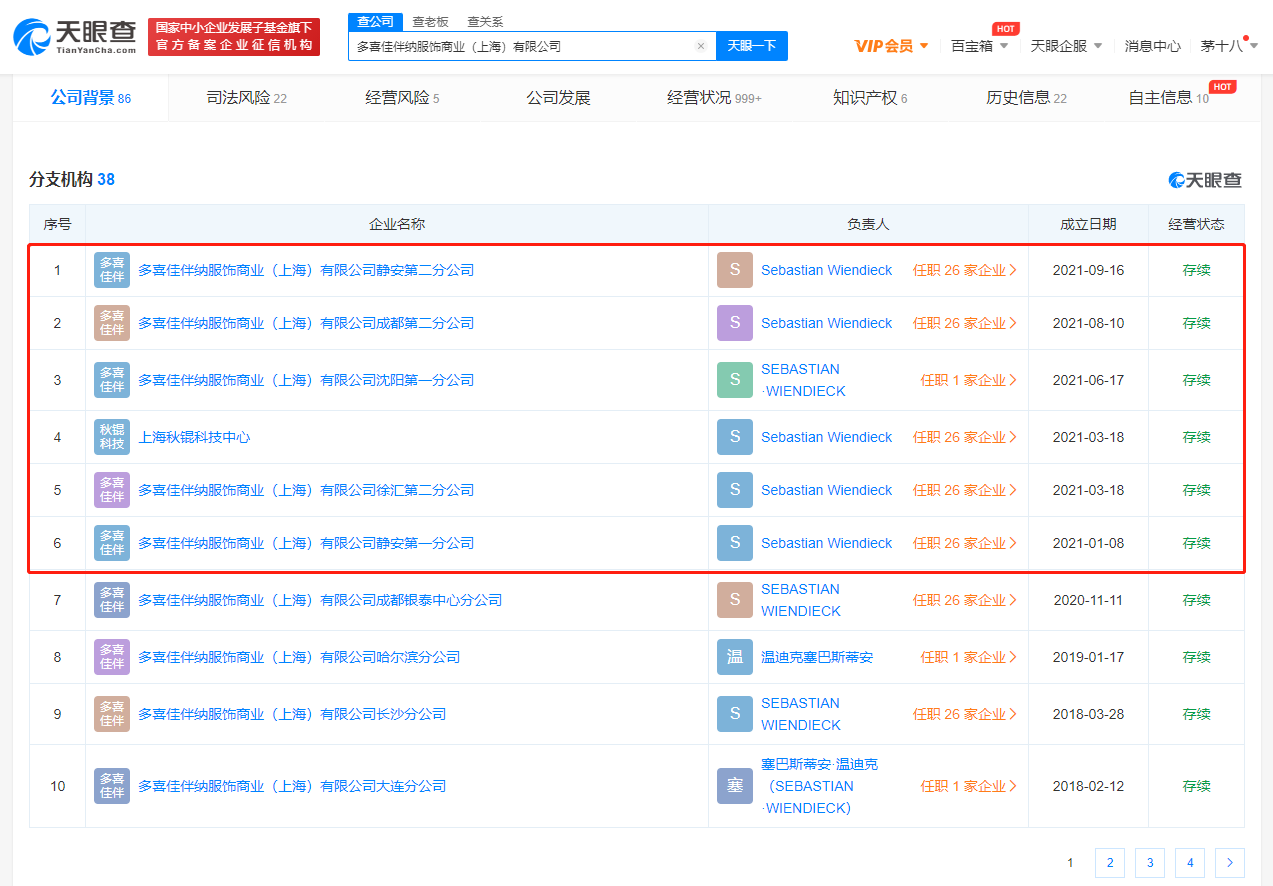Screen dimensions: 1273x886
Task: Click the 塞 avatar in row 10
Action: pos(735,786)
